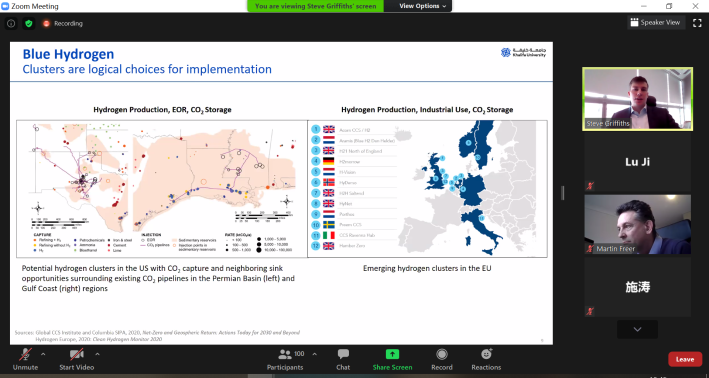Click the Record button

point(442,360)
